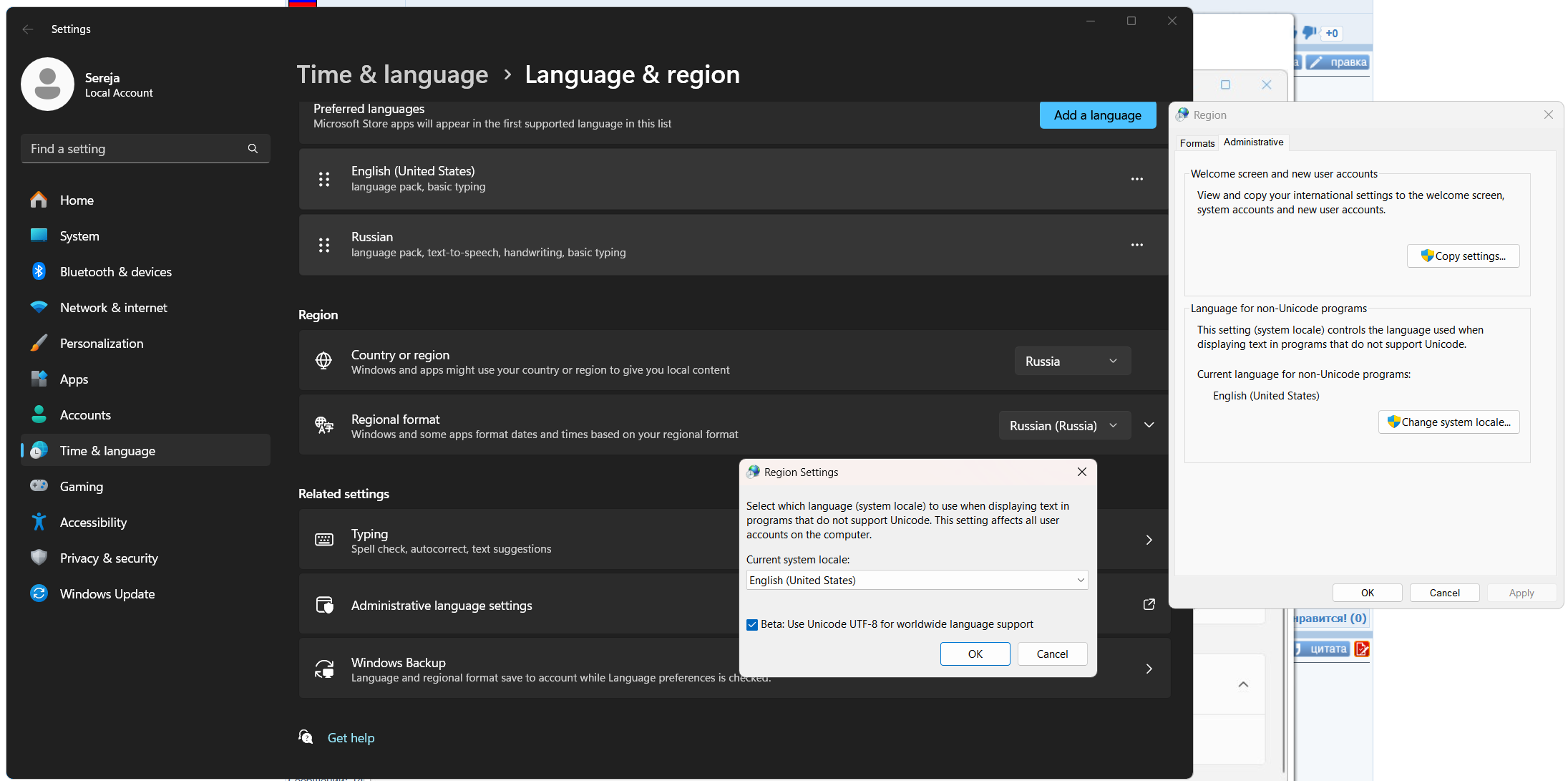1568x781 pixels.
Task: Click the red icon beside the цитата button
Action: 1362,649
